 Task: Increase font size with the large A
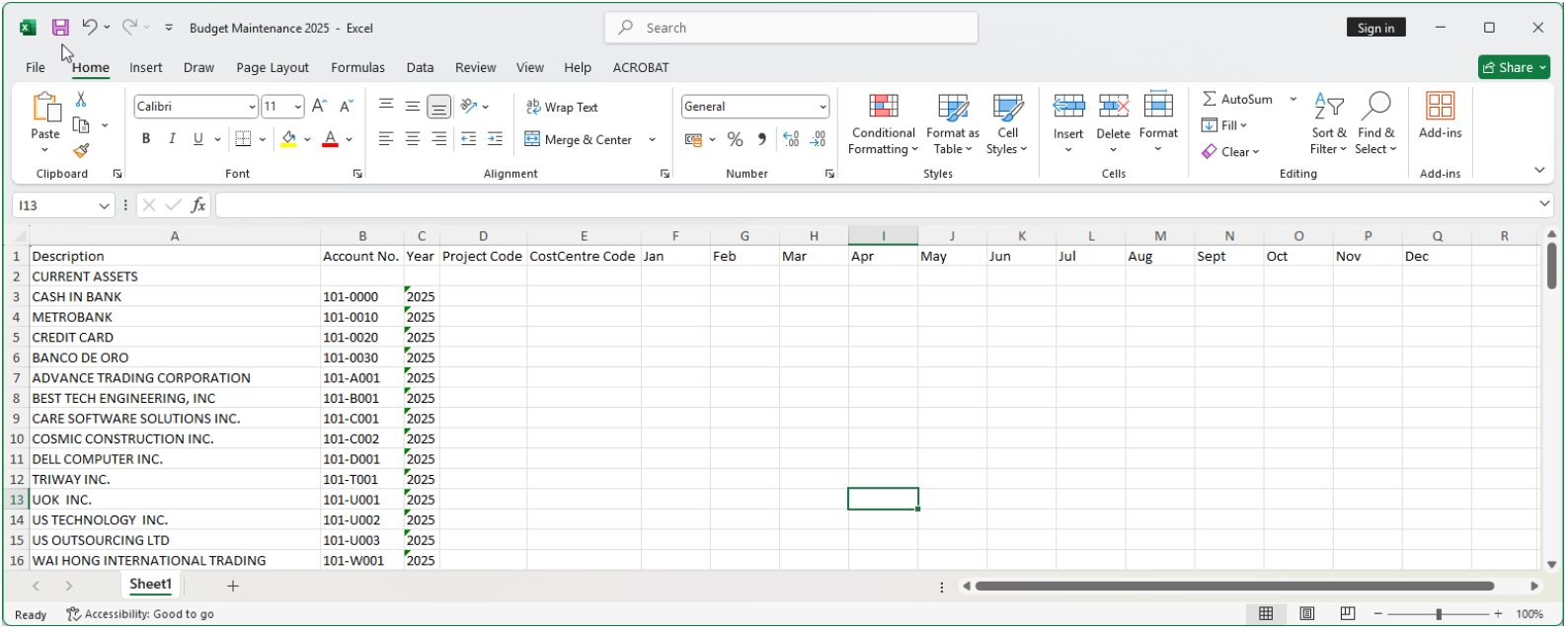319,107
